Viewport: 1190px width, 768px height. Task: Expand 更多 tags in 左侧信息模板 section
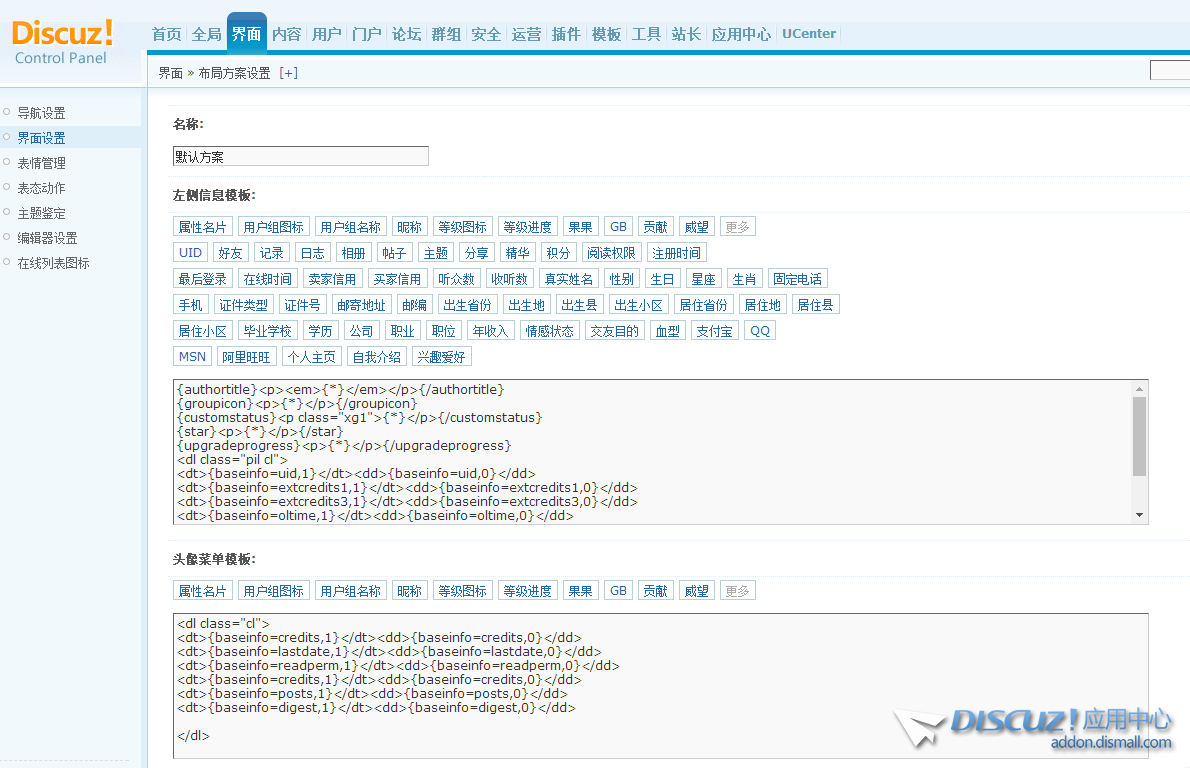[x=737, y=227]
